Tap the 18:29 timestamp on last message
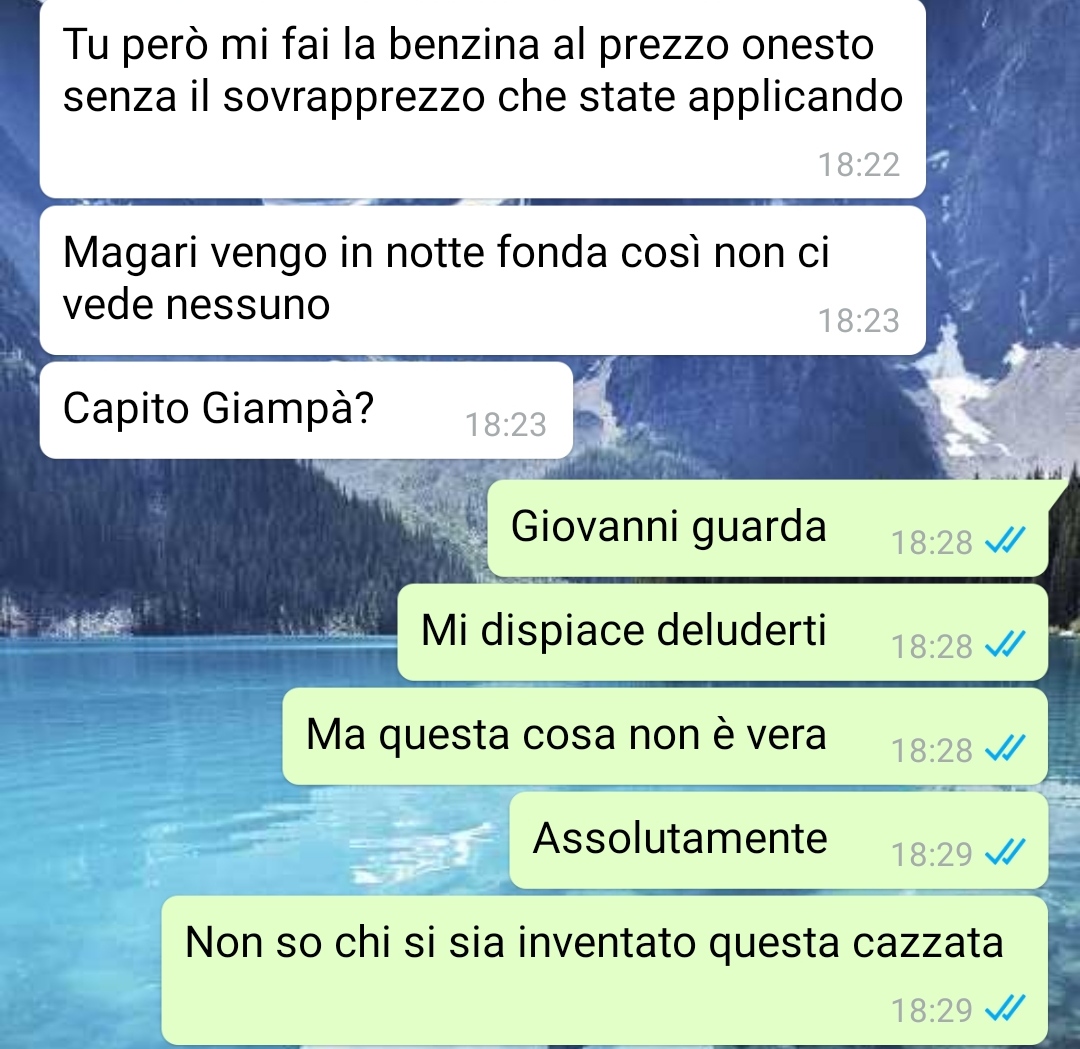Image resolution: width=1080 pixels, height=1049 pixels. point(931,1011)
